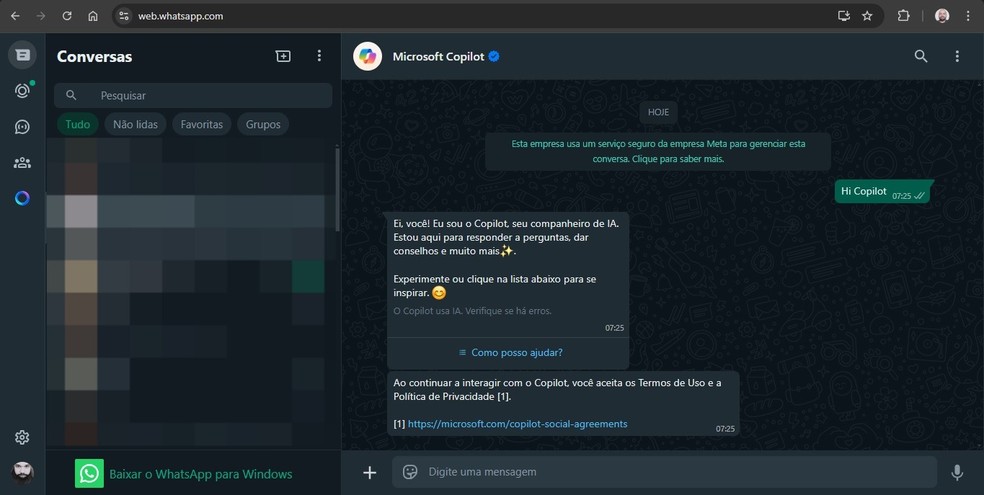Screen dimensions: 984x495
Task: Click the browser home button
Action: (93, 16)
